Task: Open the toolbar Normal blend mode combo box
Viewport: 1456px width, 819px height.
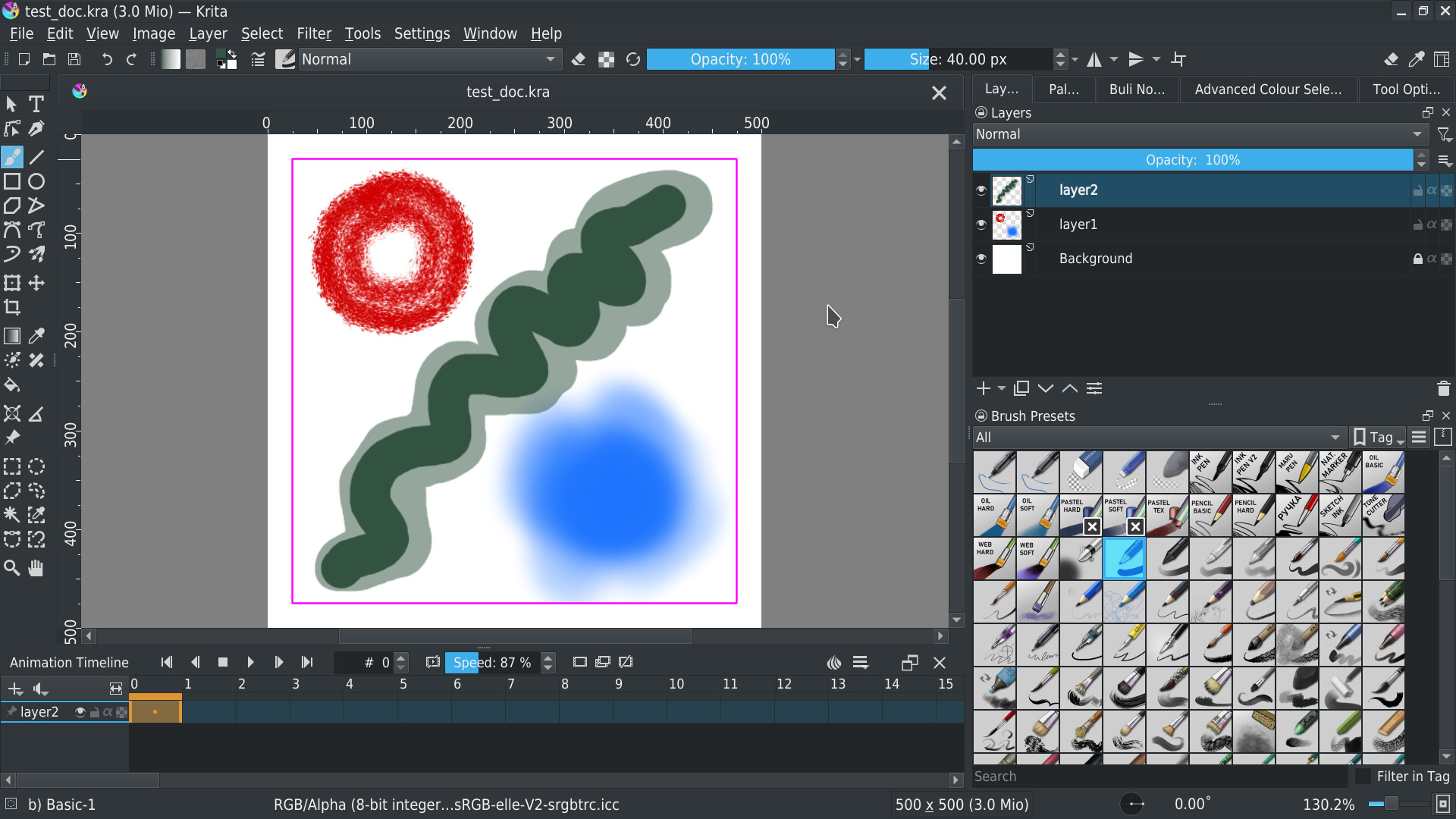Action: (429, 59)
